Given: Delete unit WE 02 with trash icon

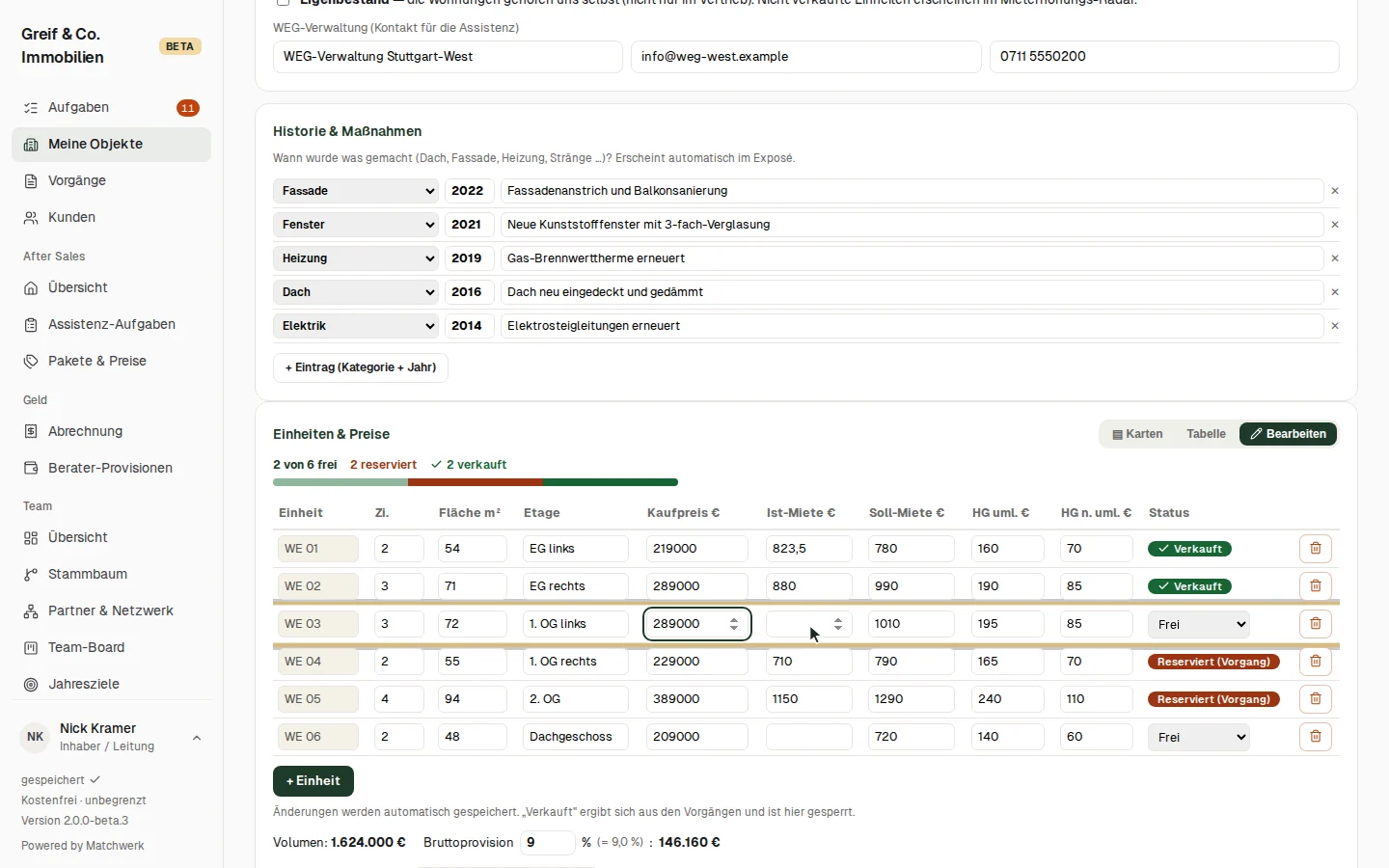Looking at the screenshot, I should tap(1316, 586).
